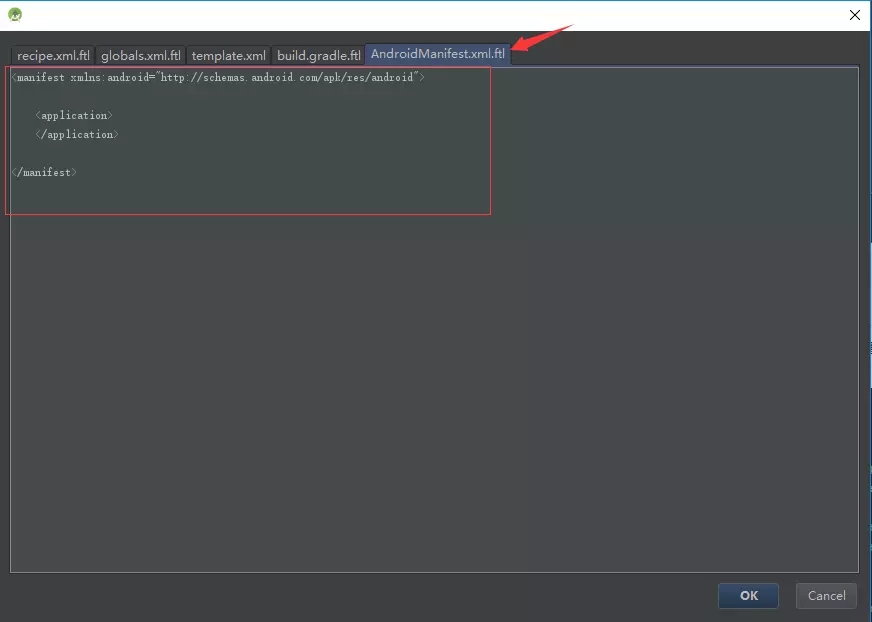872x622 pixels.
Task: Click the end of the manifest declaration line
Action: click(424, 77)
